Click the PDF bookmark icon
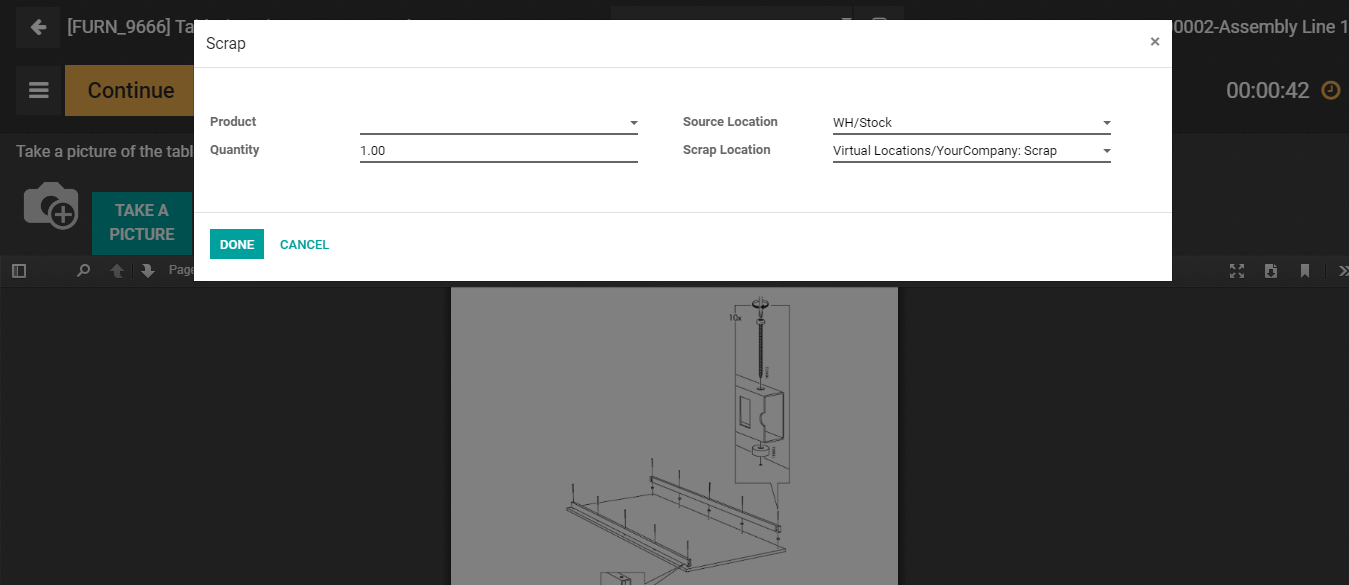 1305,271
